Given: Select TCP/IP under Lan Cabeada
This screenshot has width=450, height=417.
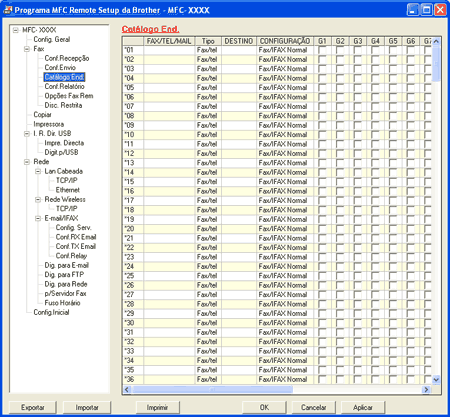Looking at the screenshot, I should [x=66, y=180].
